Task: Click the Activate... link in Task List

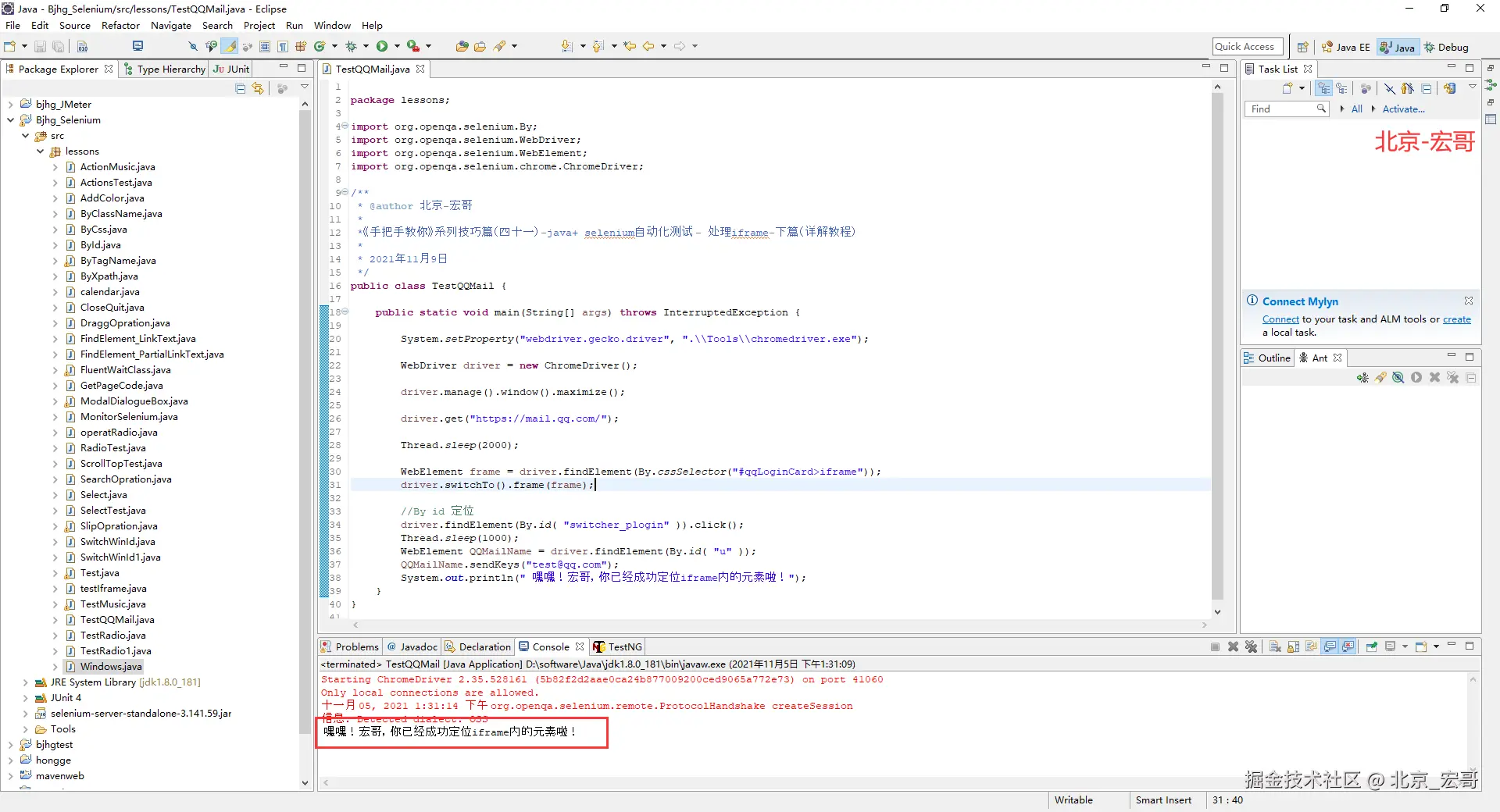Action: coord(1404,109)
